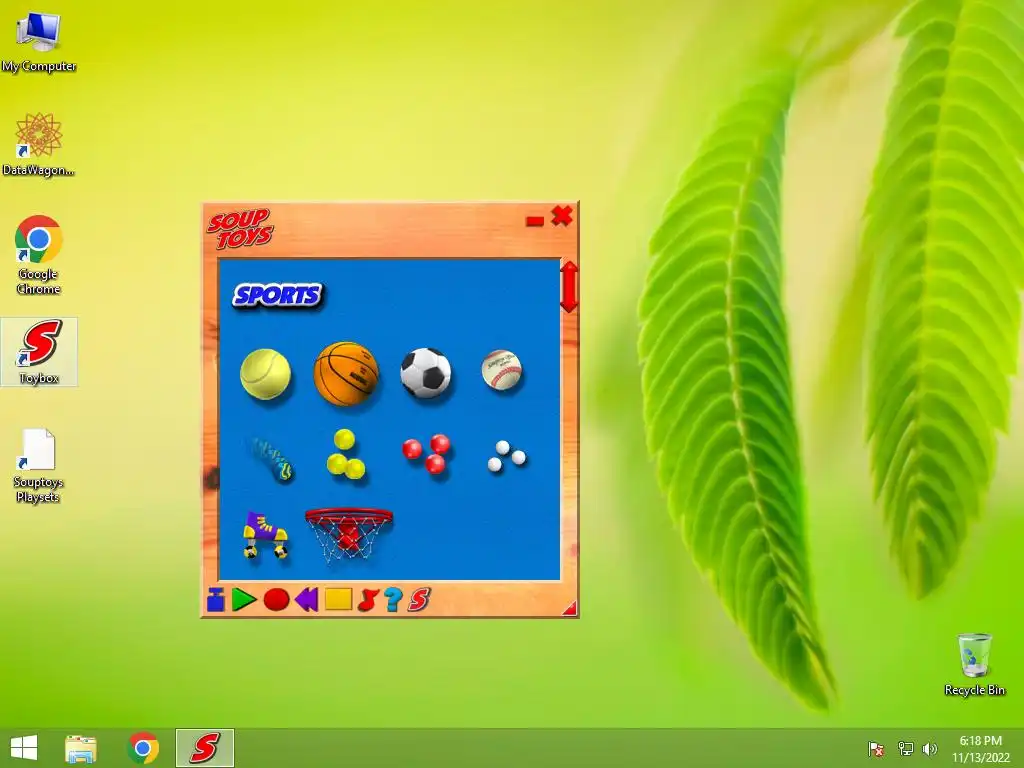Screen dimensions: 1024x768
Task: Pick the white balls cluster
Action: click(x=506, y=455)
